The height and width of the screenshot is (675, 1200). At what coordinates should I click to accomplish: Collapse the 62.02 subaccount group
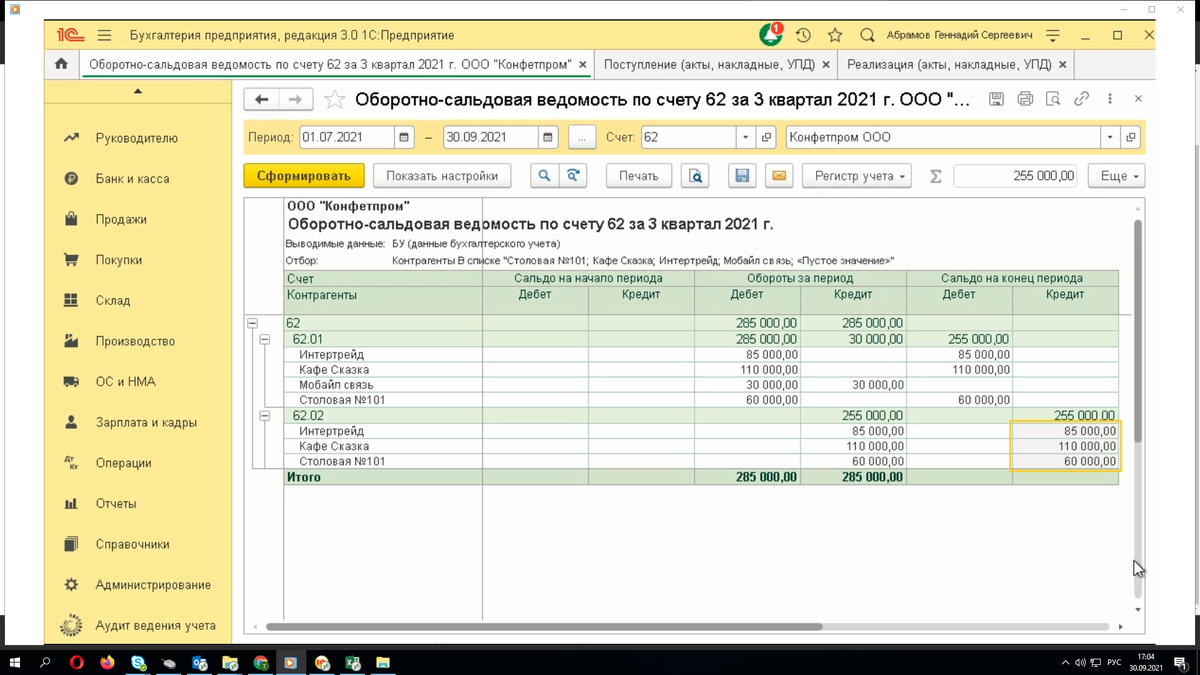[265, 416]
